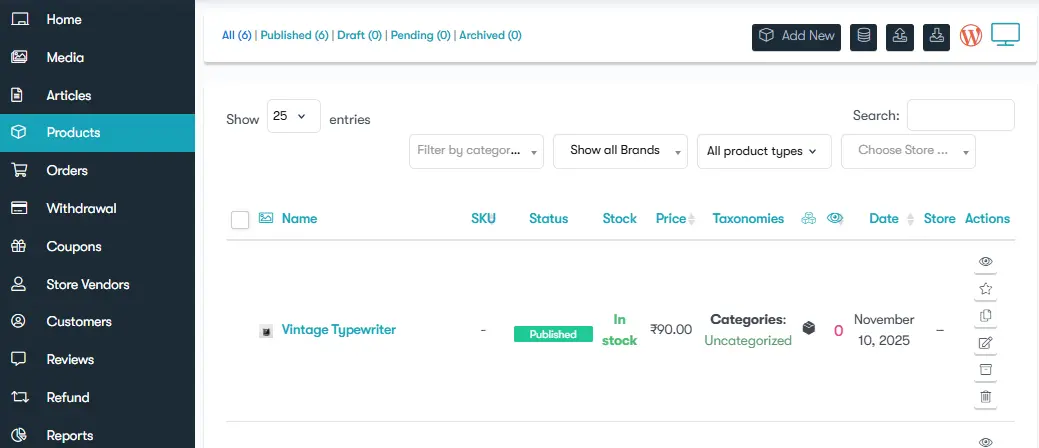Open the WordPress admin logo icon
1039x448 pixels.
(970, 36)
